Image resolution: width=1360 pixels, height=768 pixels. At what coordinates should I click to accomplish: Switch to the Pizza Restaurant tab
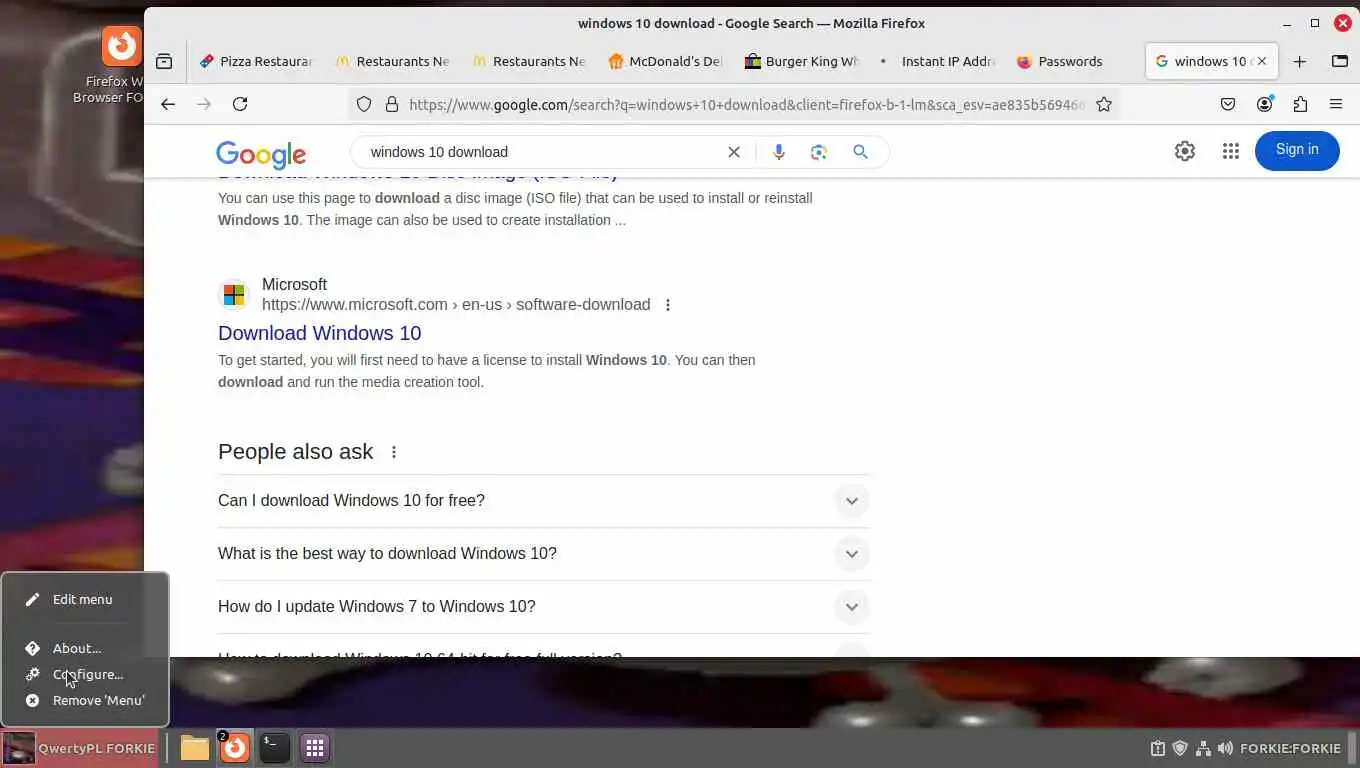pyautogui.click(x=256, y=61)
